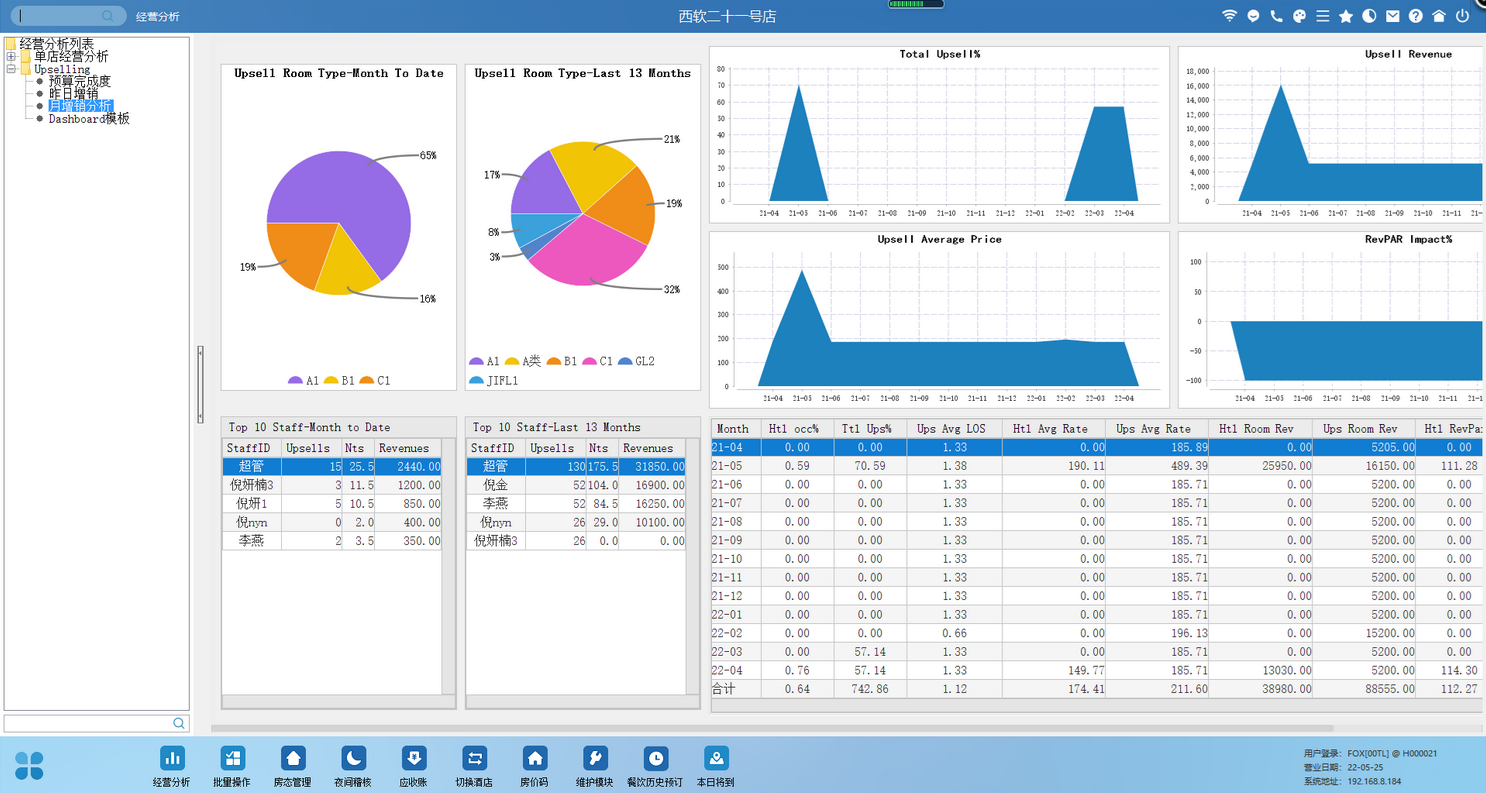Click the Total Upsell% chart title

click(x=939, y=54)
